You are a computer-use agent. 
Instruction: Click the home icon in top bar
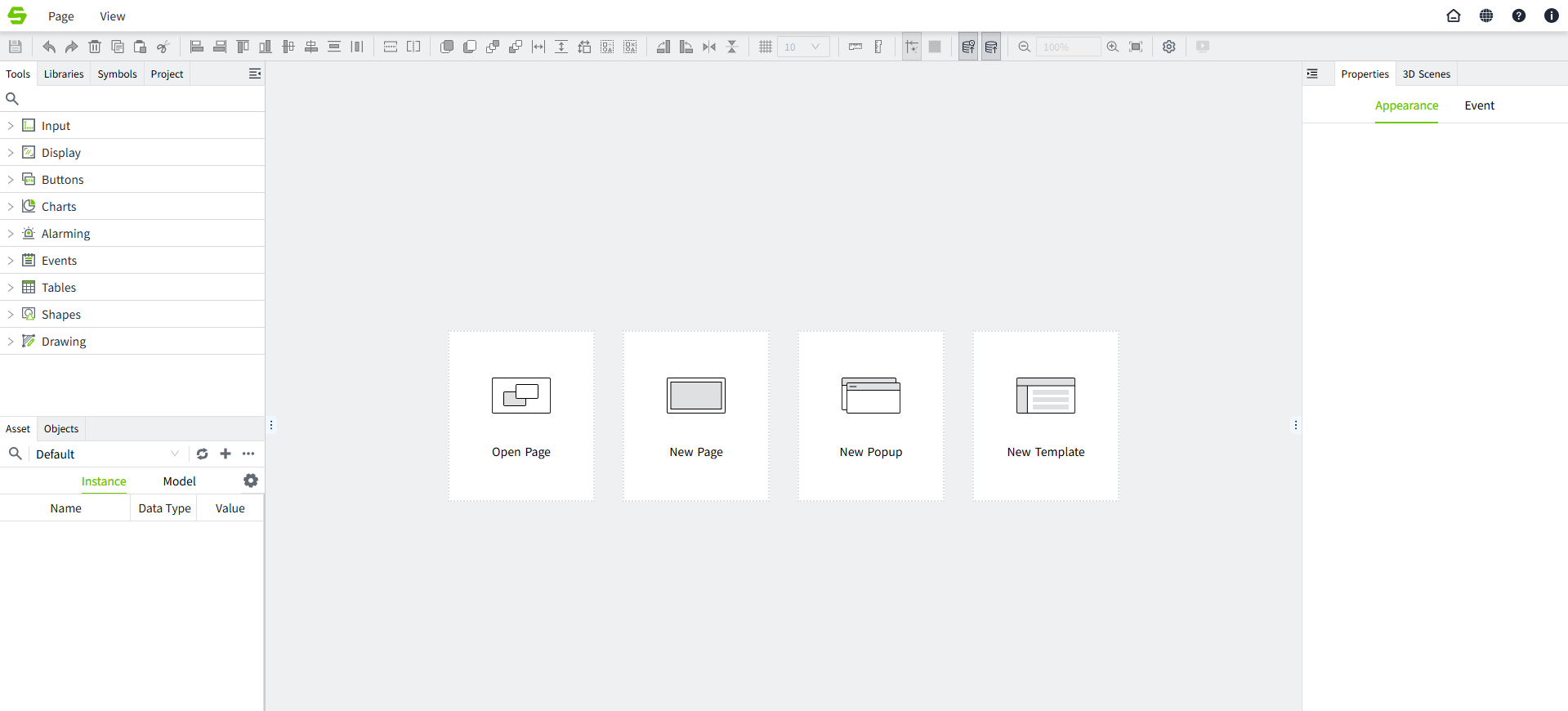pyautogui.click(x=1453, y=16)
